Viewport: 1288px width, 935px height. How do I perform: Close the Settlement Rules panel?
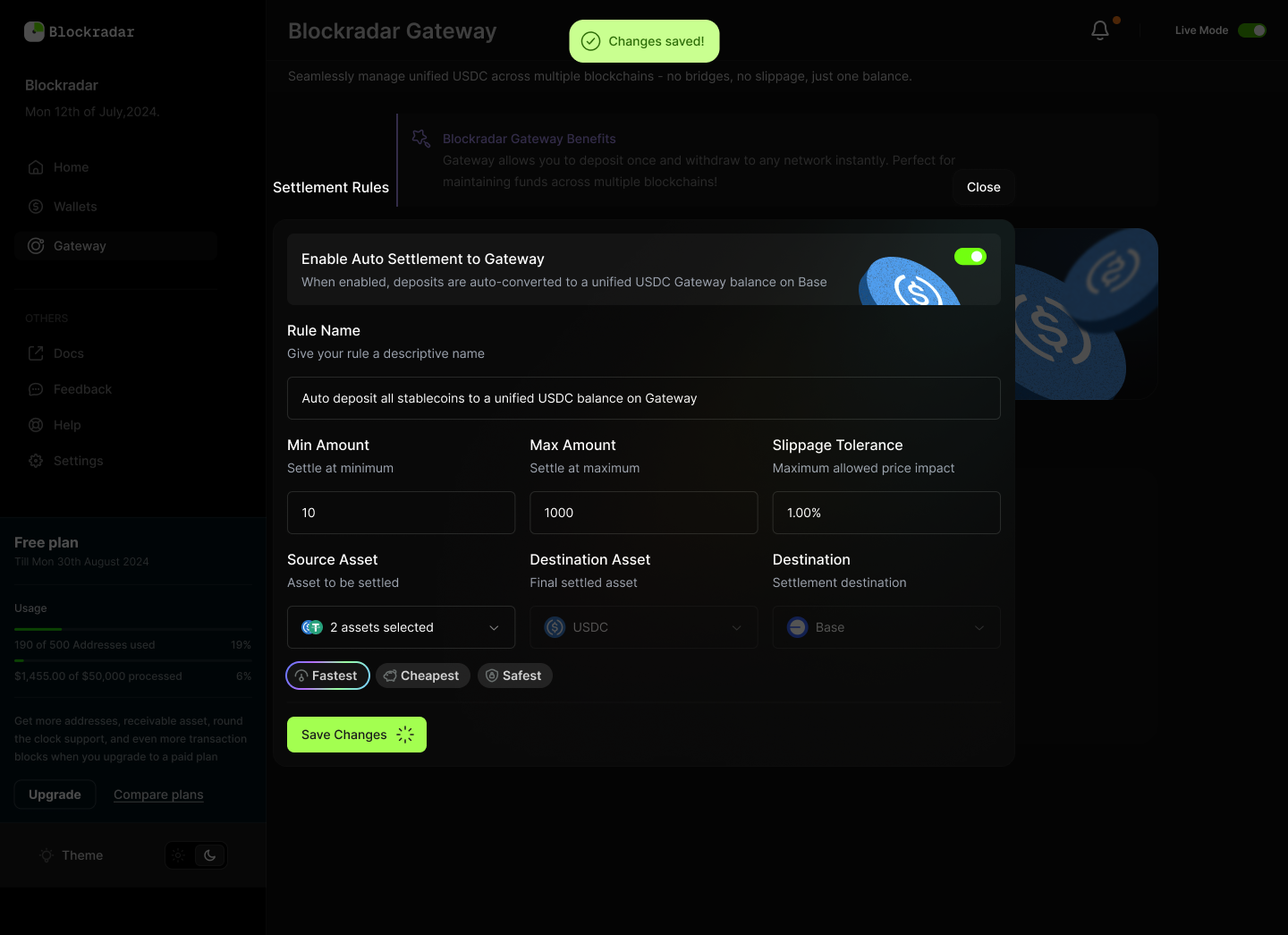(x=984, y=187)
